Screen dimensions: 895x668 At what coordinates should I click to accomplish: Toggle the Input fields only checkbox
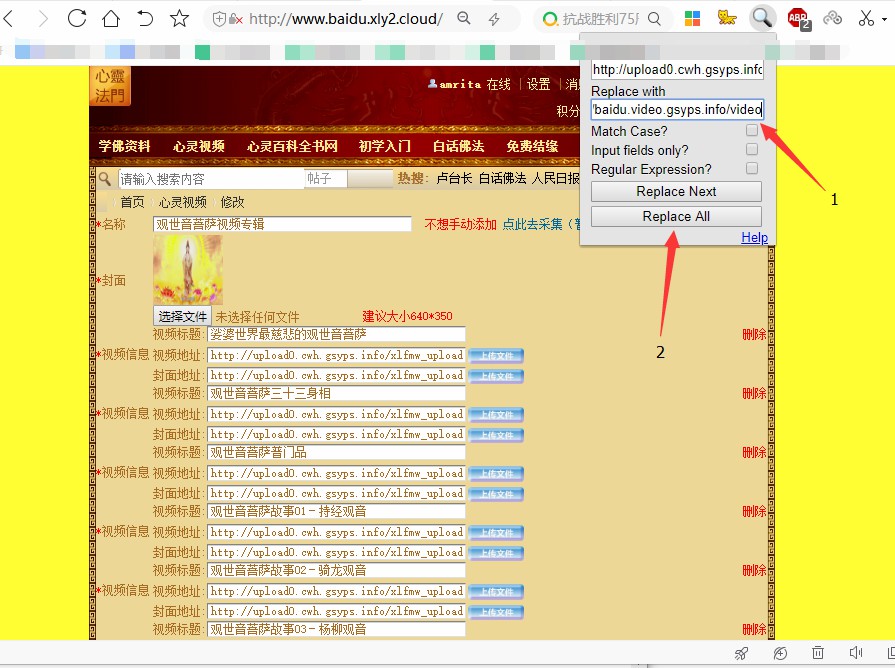[752, 149]
